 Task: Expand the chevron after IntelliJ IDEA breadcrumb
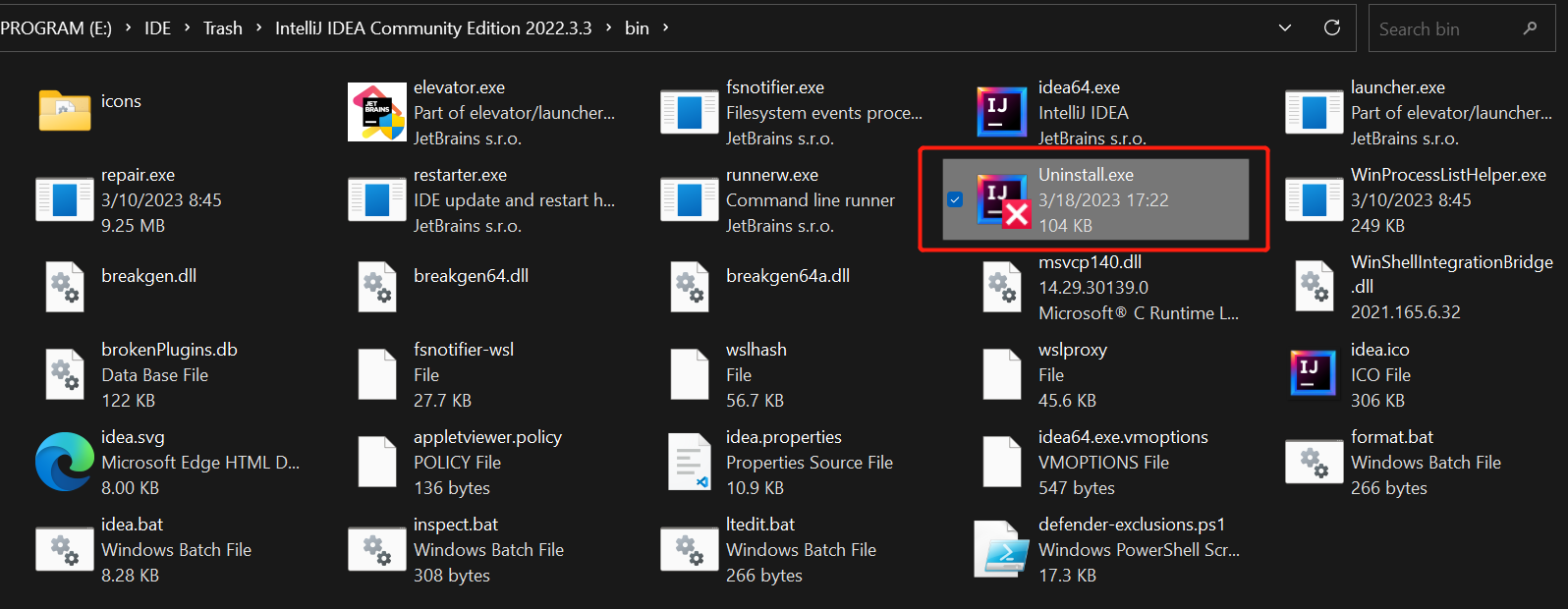(608, 28)
